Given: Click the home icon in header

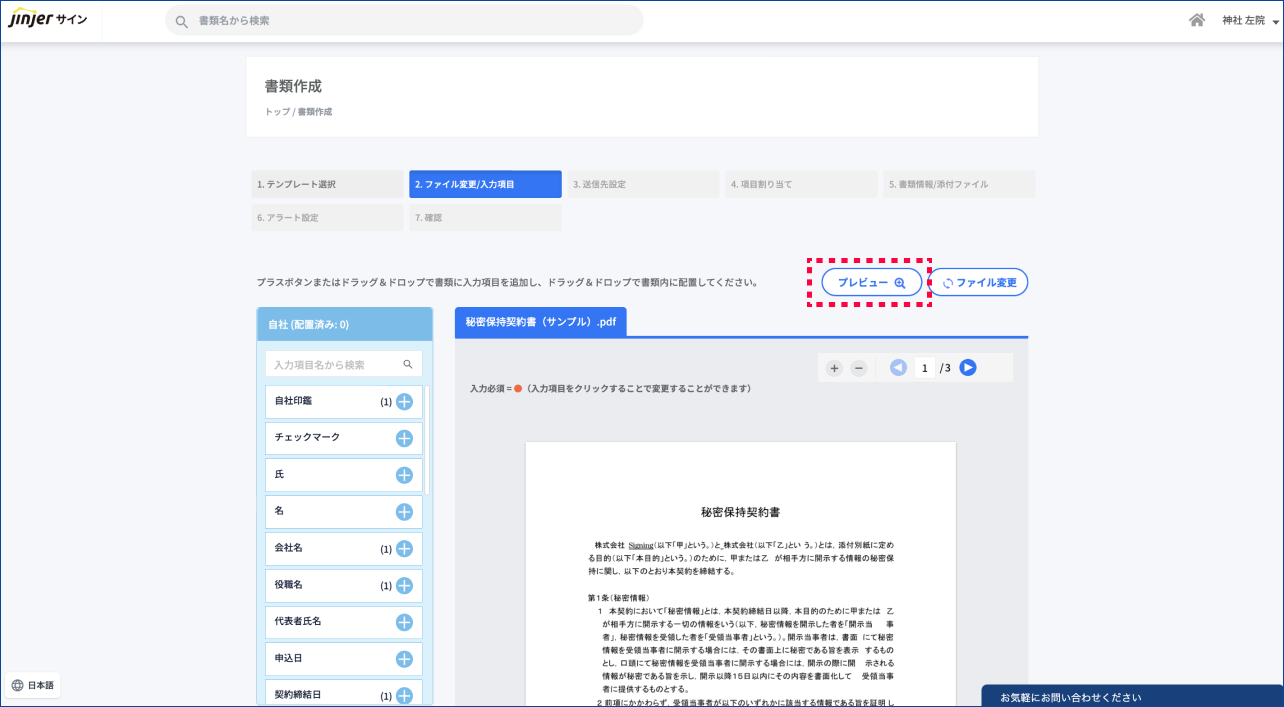Looking at the screenshot, I should click(x=1196, y=20).
